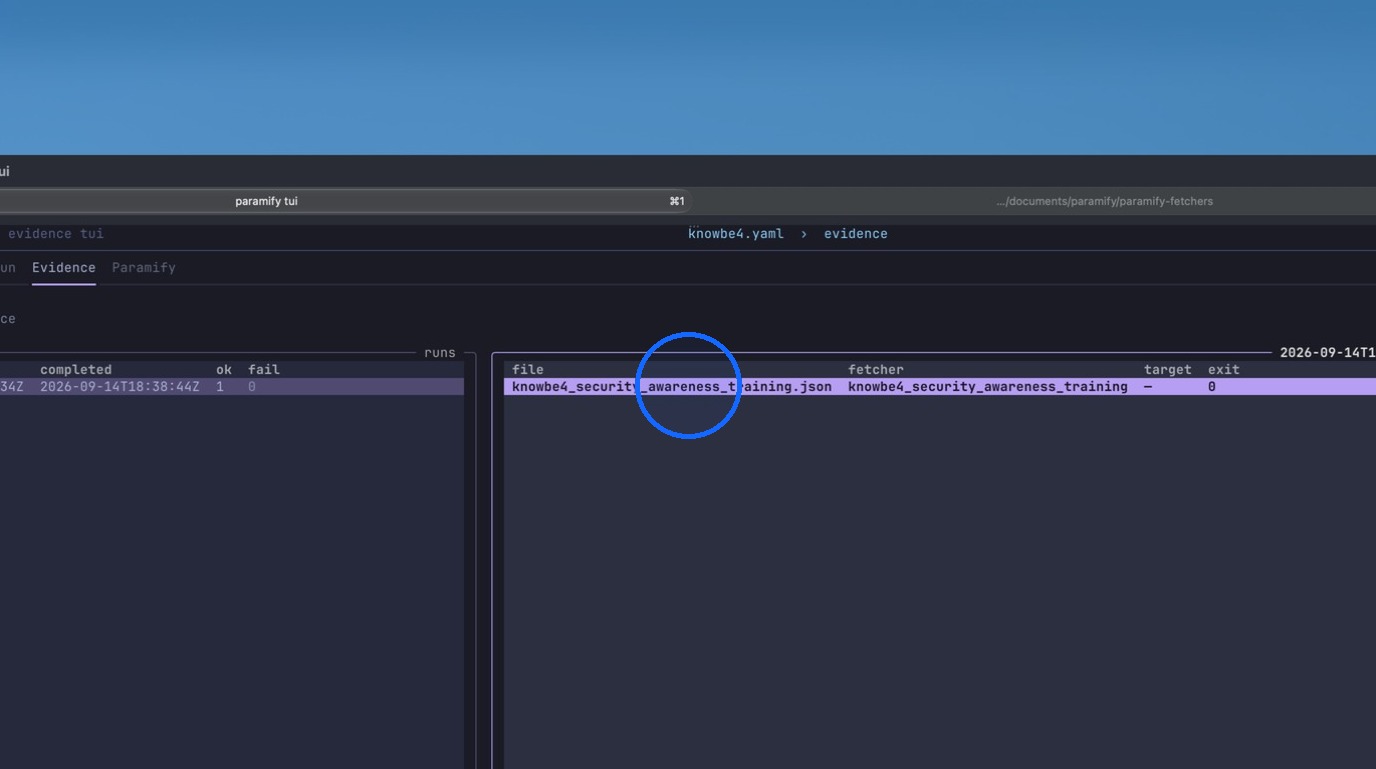1376x769 pixels.
Task: Click the "evidence tui" header text
Action: pyautogui.click(x=56, y=234)
